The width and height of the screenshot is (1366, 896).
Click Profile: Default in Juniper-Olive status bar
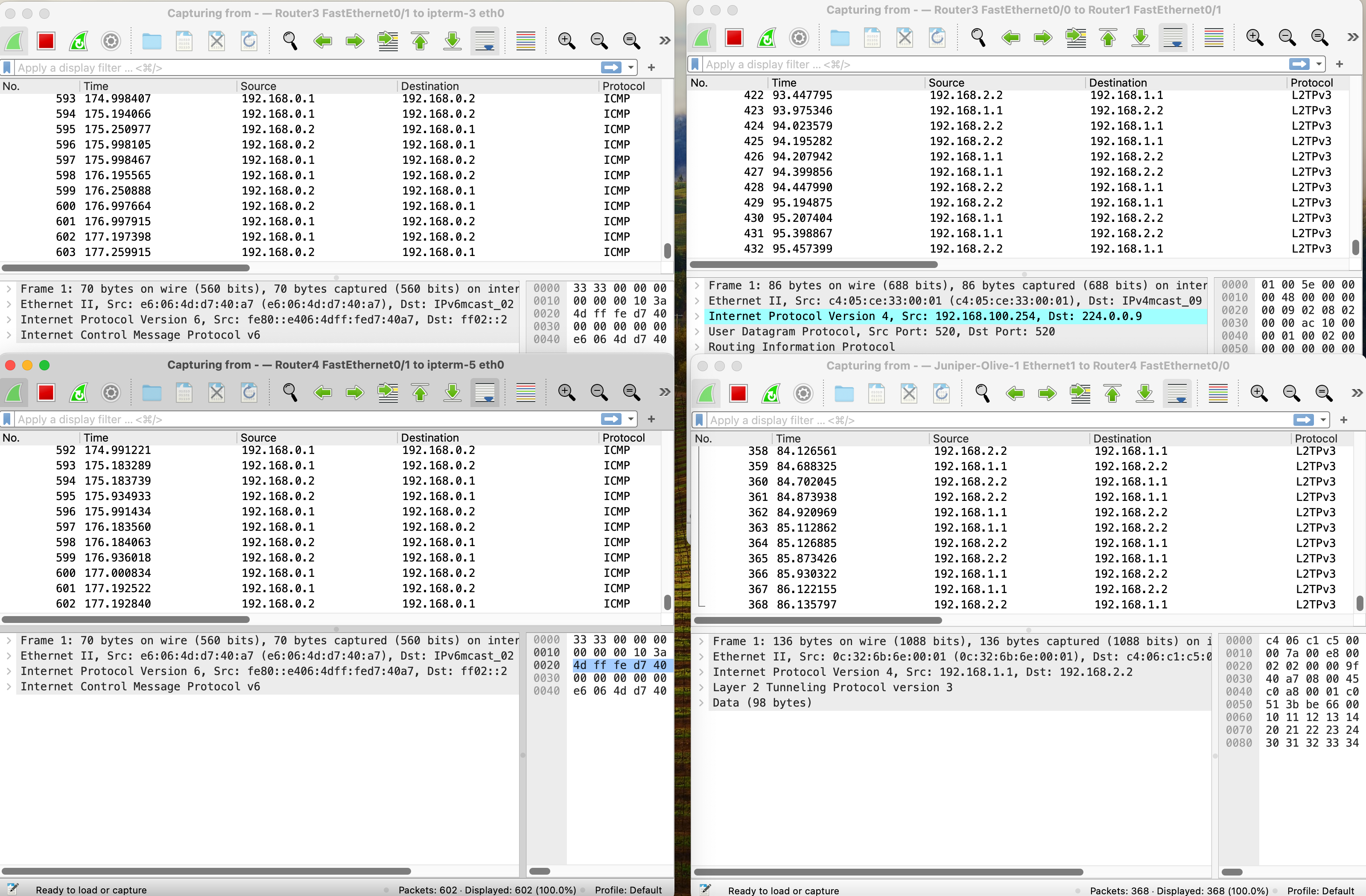1320,890
